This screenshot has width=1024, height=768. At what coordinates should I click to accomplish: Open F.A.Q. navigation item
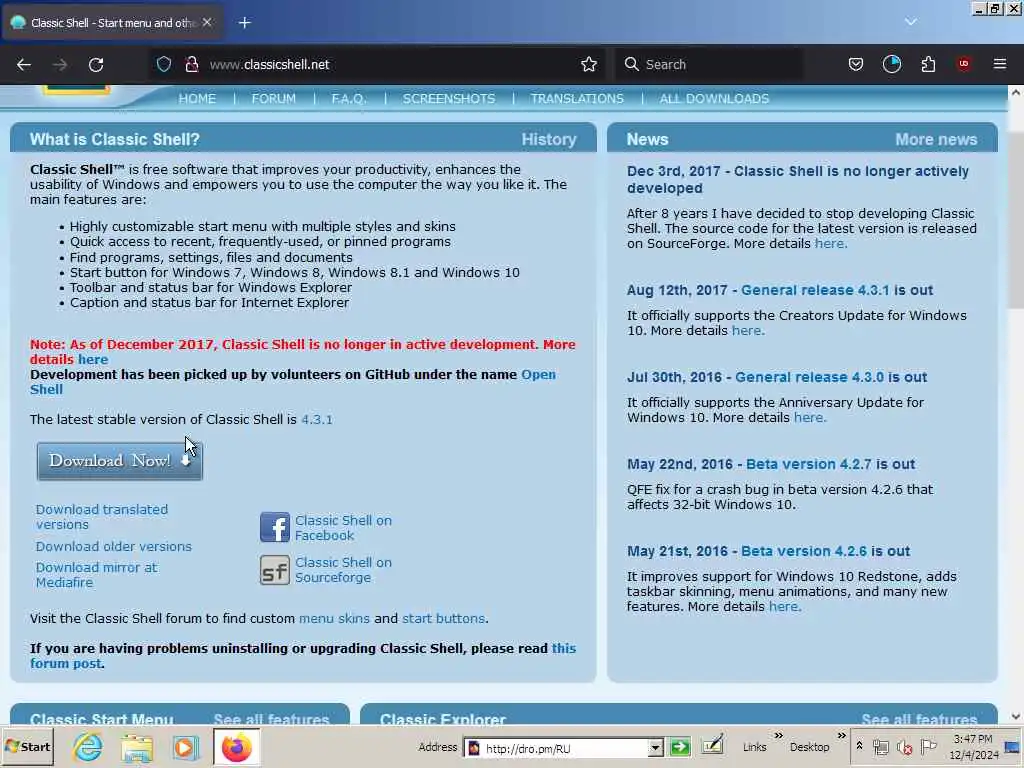coord(349,99)
